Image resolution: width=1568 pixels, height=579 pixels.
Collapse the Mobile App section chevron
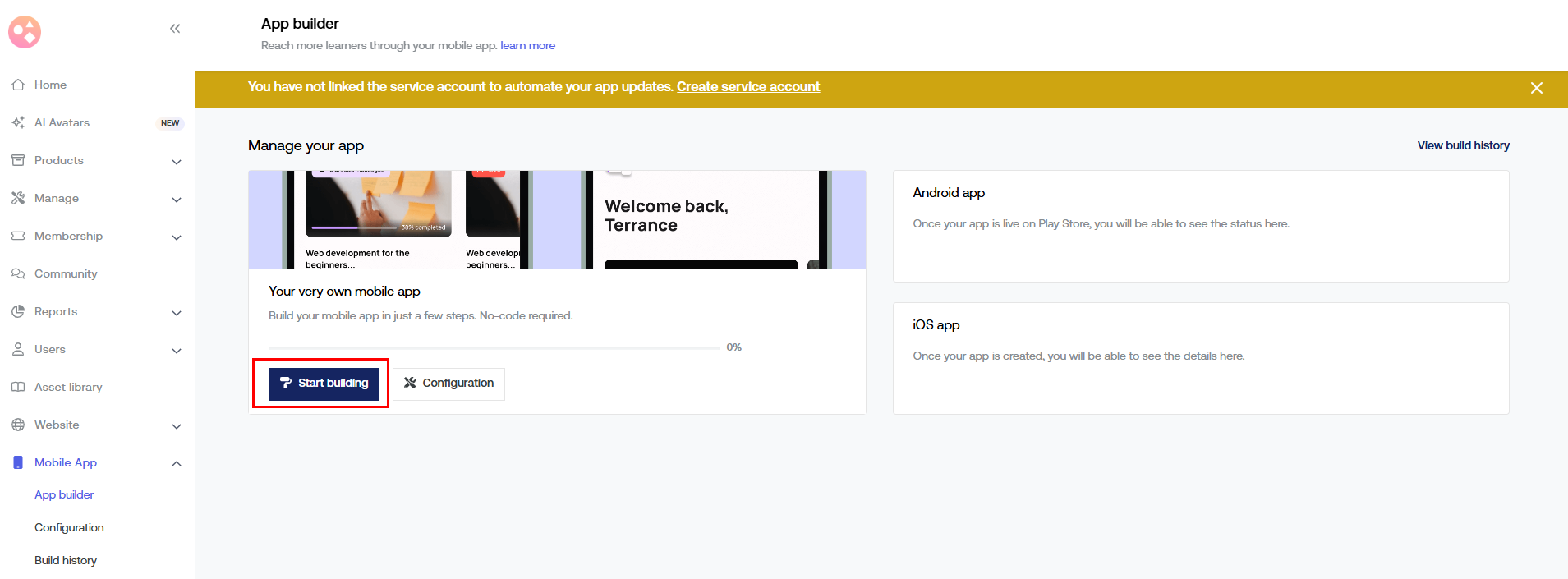177,463
